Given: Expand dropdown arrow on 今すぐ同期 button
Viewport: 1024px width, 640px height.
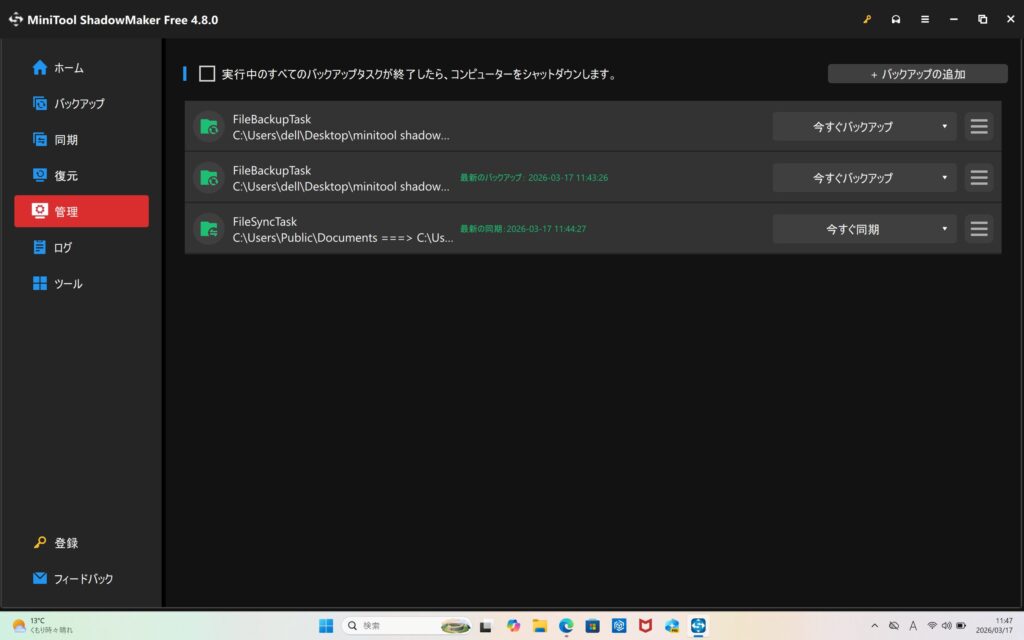Looking at the screenshot, I should pyautogui.click(x=944, y=229).
